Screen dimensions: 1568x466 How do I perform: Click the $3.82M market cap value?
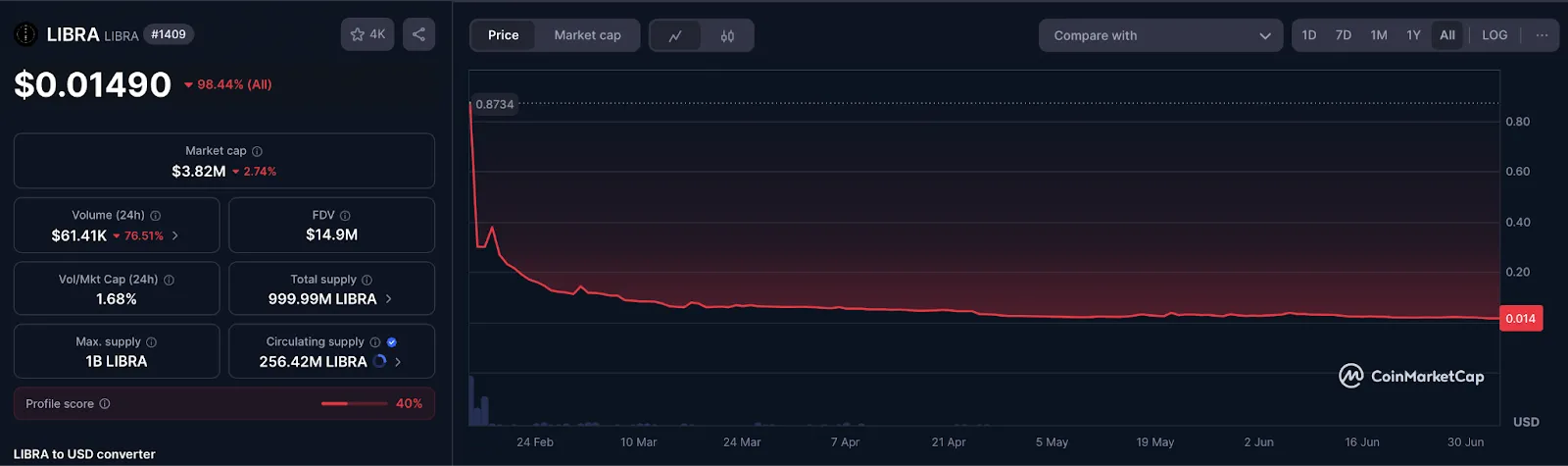(199, 171)
